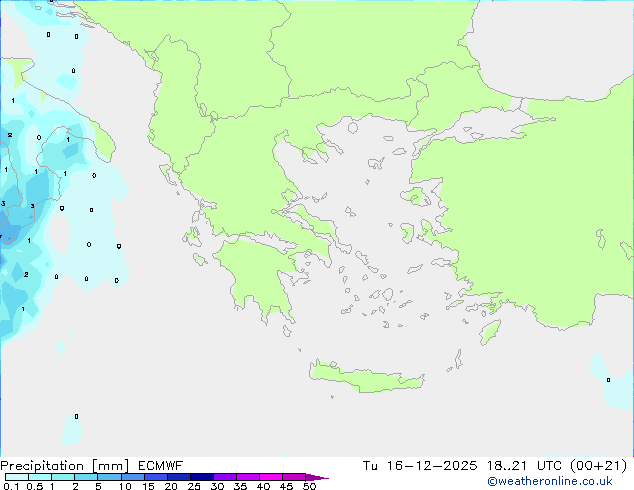Click the legend scale label '30'
The image size is (634, 490).
217,486
